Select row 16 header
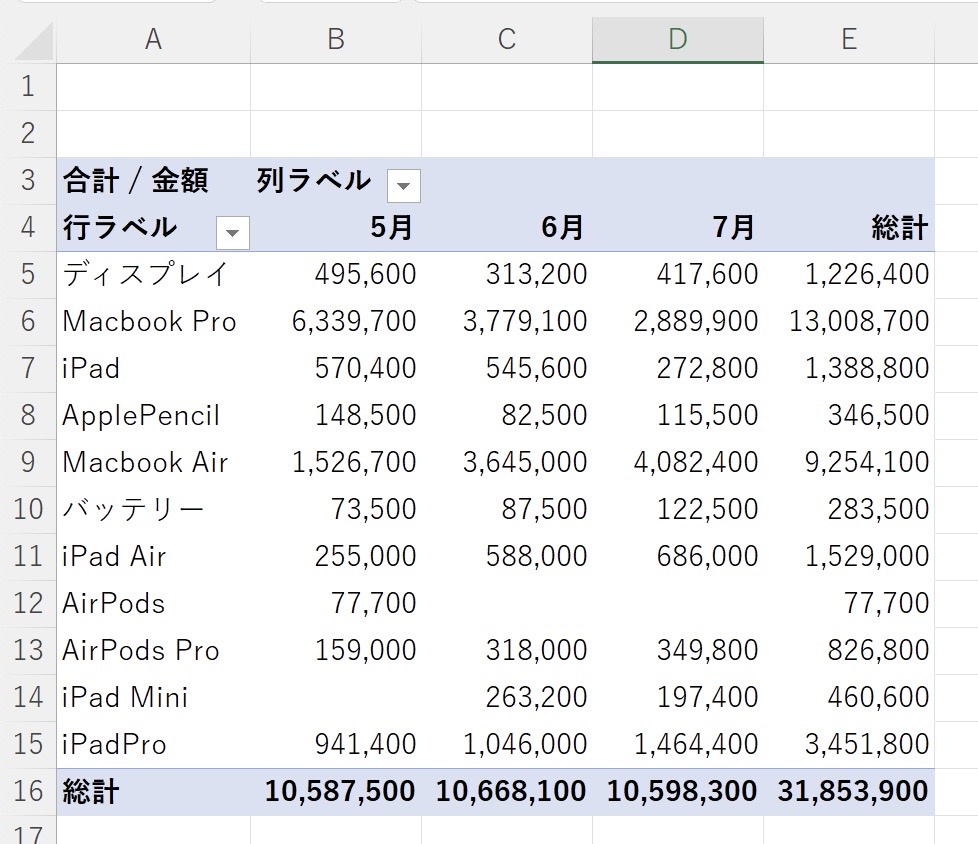Image resolution: width=978 pixels, height=844 pixels. (x=28, y=792)
